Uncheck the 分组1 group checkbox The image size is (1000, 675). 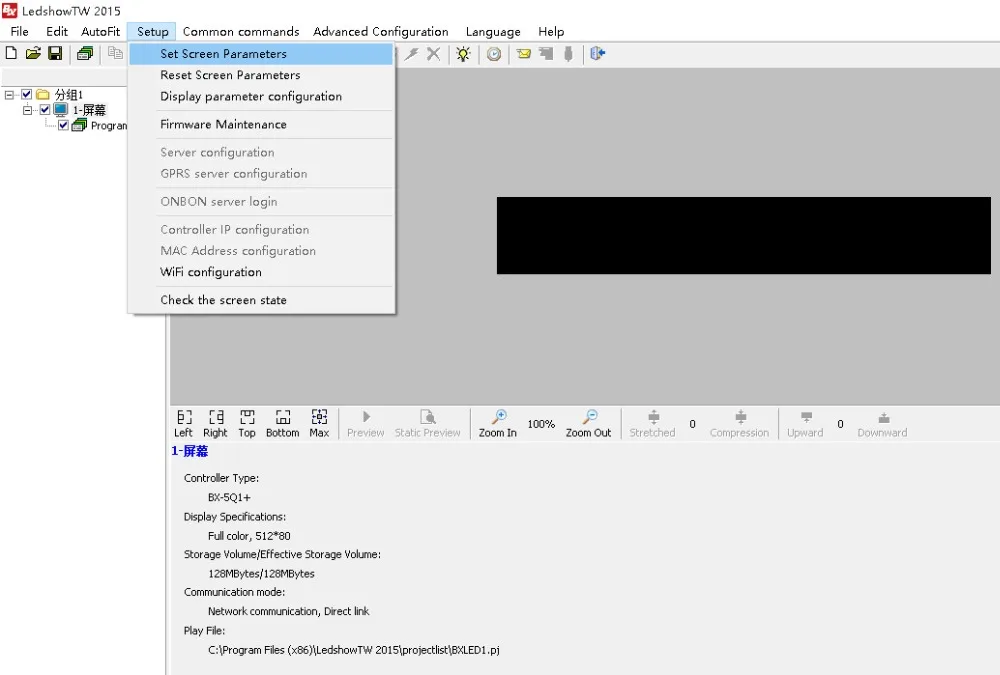coord(27,94)
